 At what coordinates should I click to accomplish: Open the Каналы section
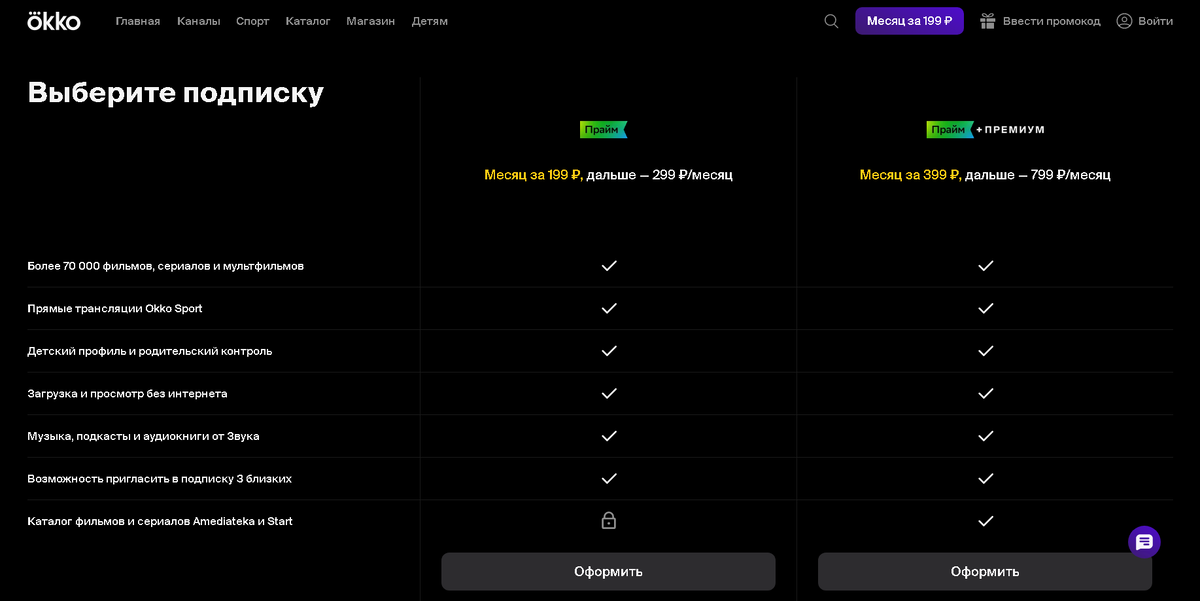[x=199, y=21]
